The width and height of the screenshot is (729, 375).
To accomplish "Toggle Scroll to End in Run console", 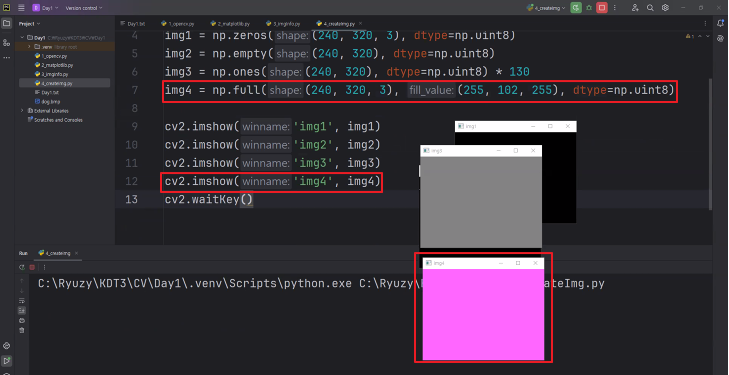I will click(22, 310).
